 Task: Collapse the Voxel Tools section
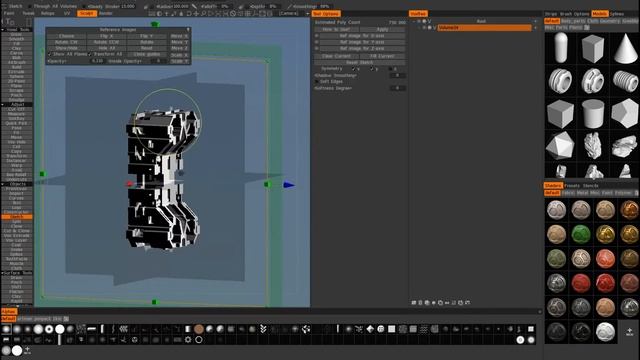3,30
